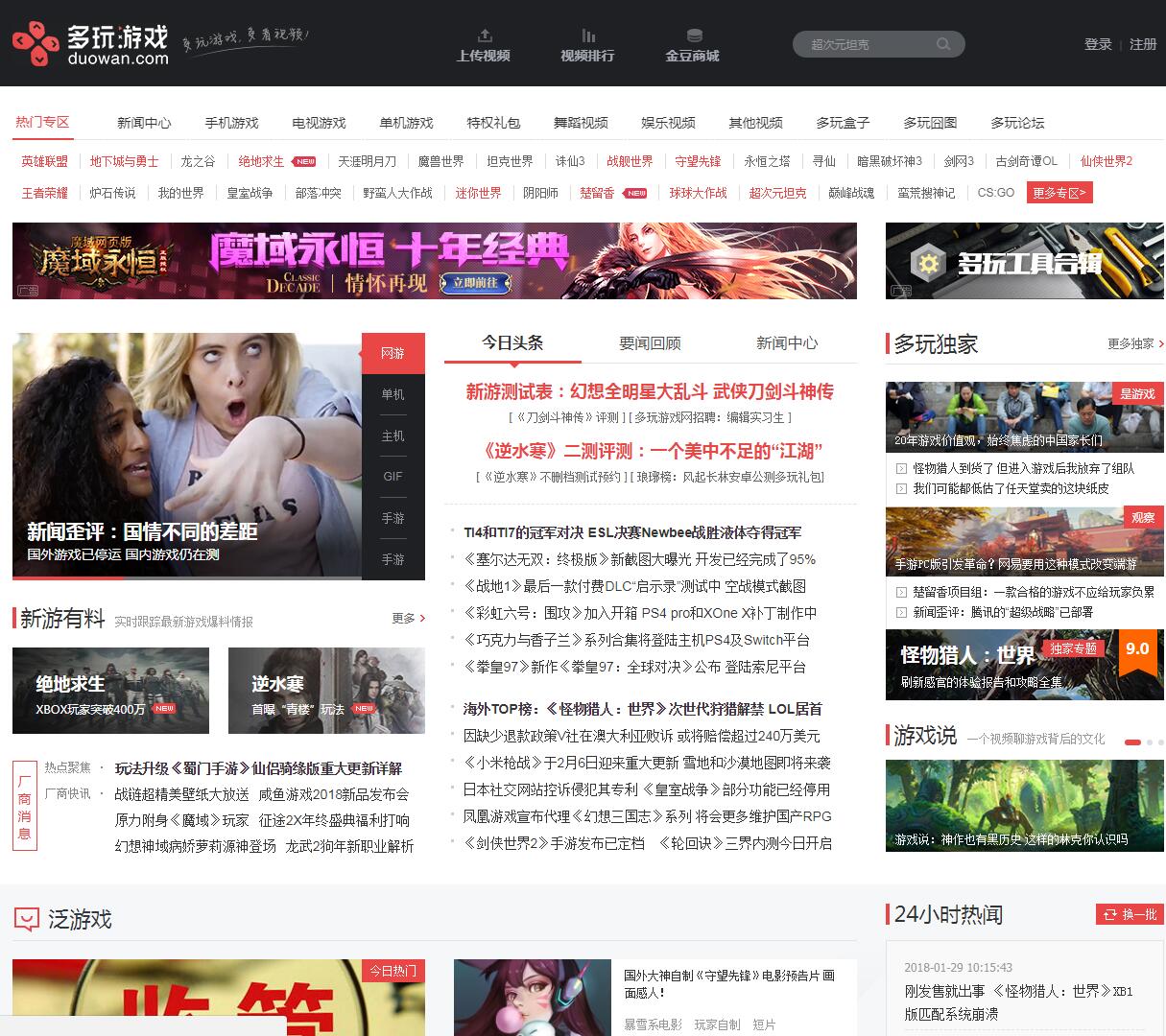This screenshot has height=1036, width=1166.
Task: Open the 小米枪战 2月6日 update news
Action: 648,763
